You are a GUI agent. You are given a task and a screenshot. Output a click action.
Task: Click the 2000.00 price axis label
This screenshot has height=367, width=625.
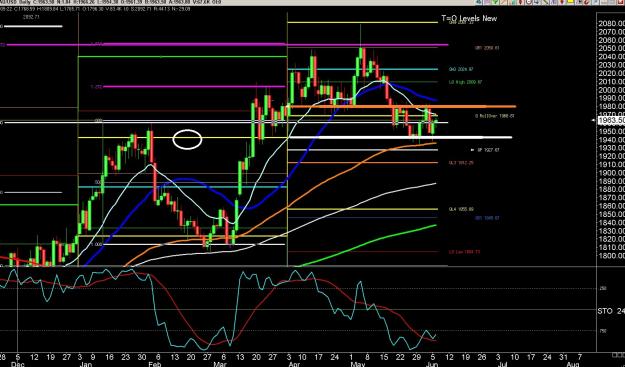coord(611,90)
